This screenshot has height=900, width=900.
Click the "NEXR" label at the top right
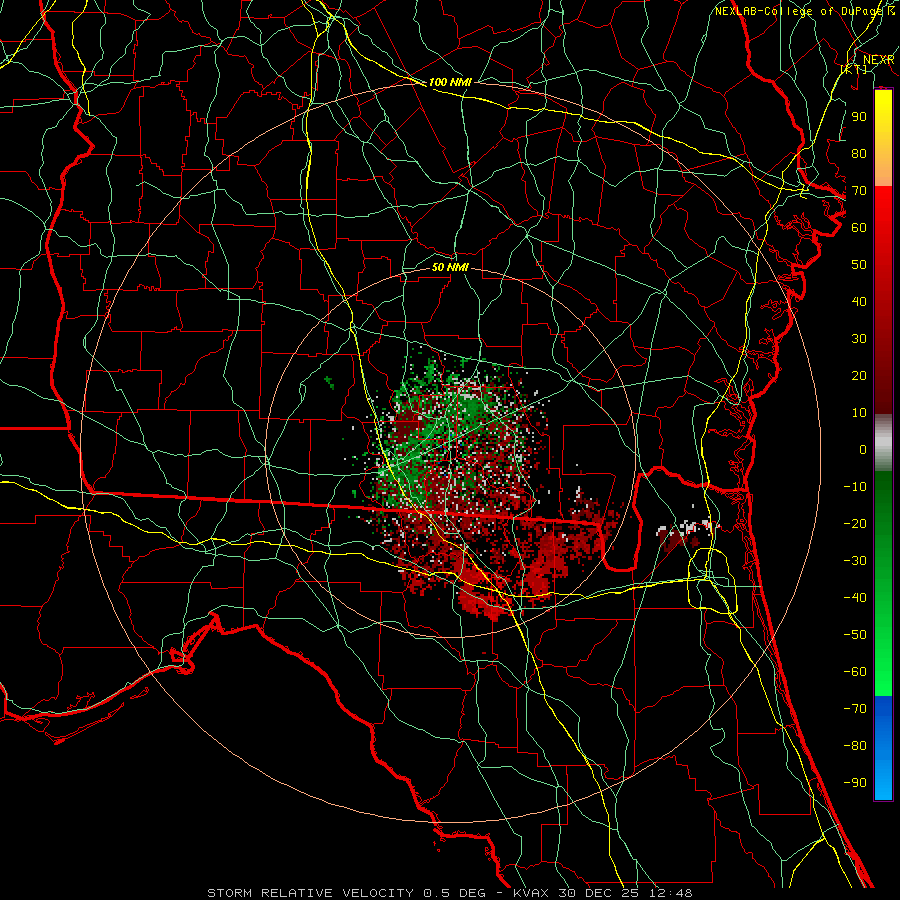click(x=878, y=60)
